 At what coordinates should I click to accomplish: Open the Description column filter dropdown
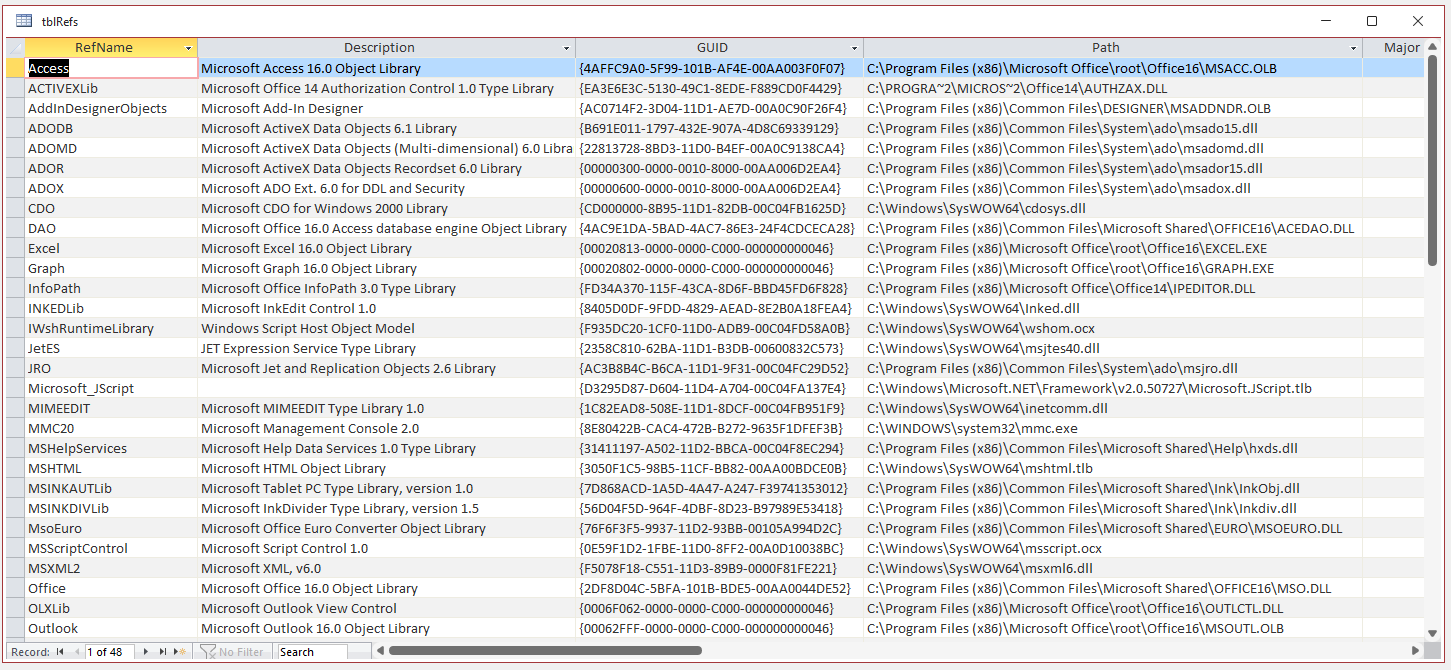tap(567, 48)
